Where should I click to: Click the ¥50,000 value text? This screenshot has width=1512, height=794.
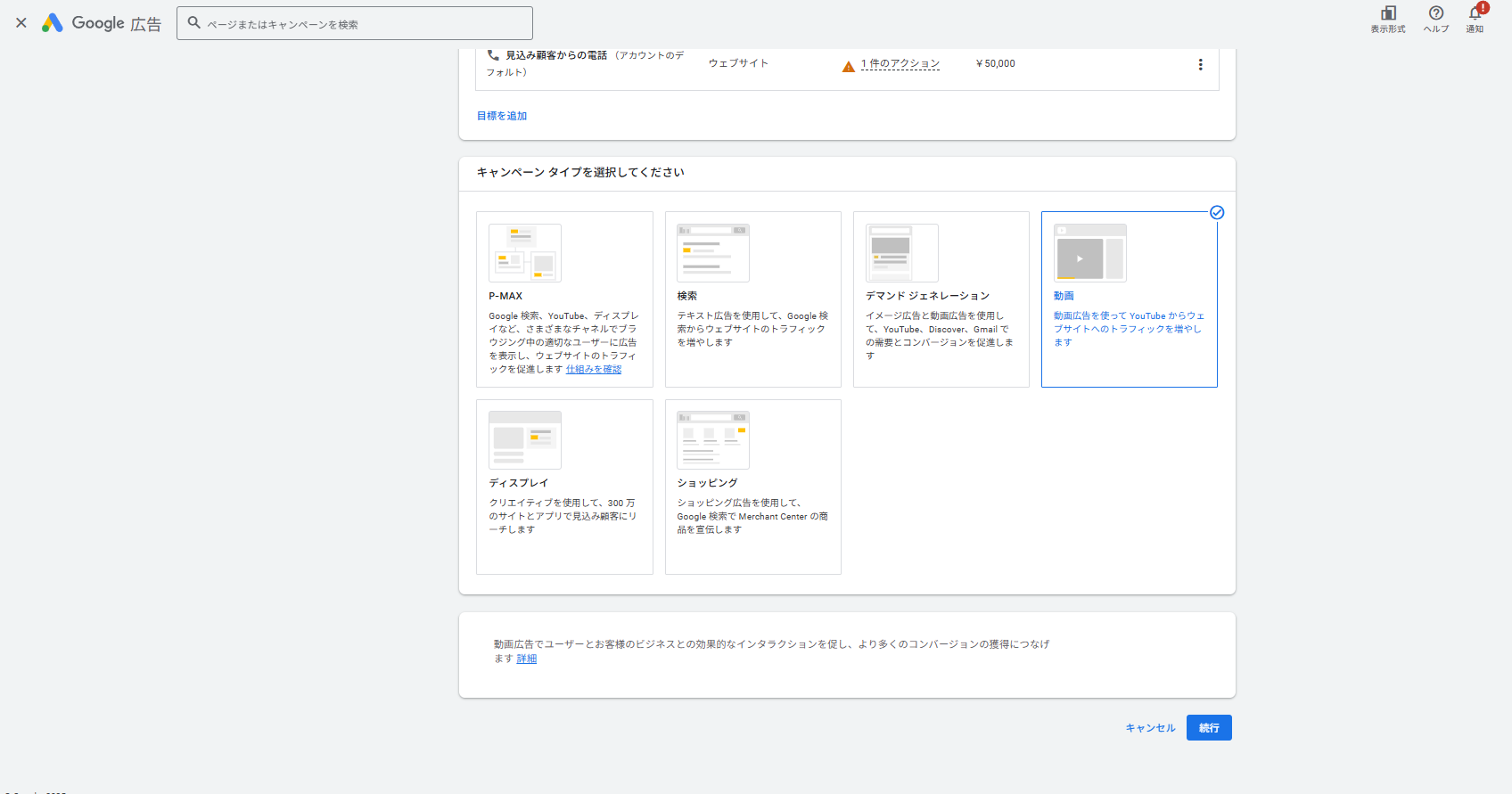coord(996,64)
